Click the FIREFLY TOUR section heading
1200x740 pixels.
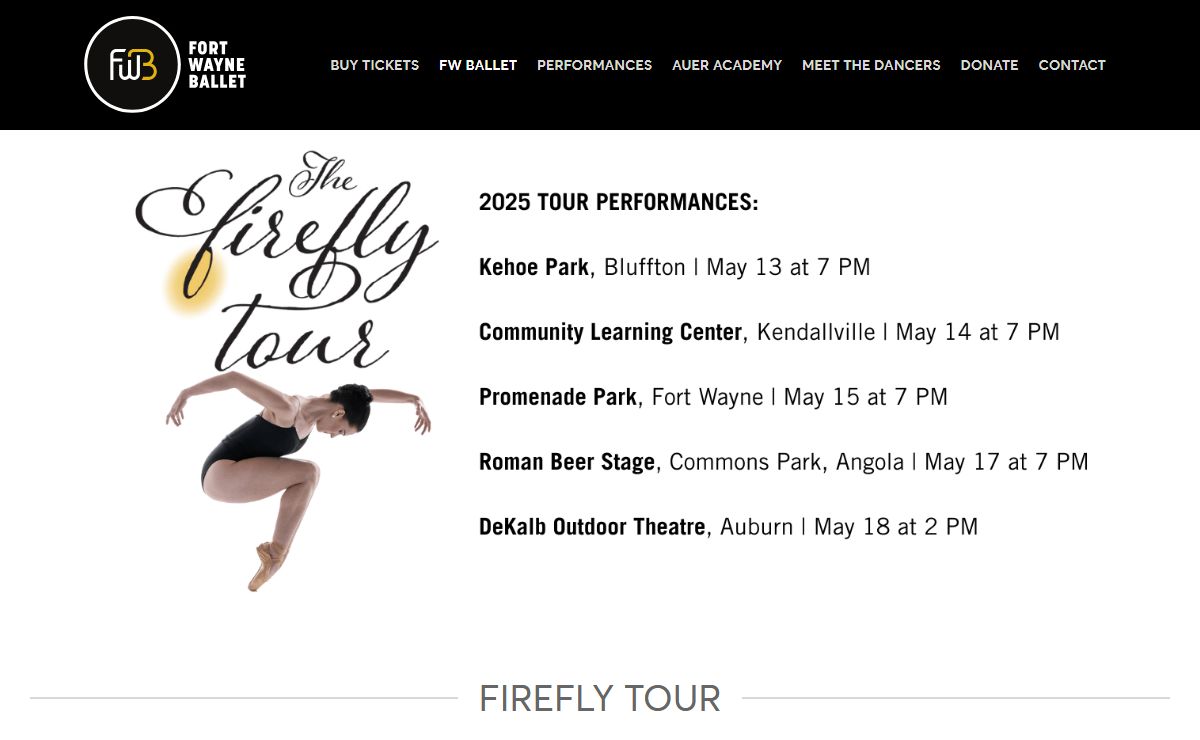[x=600, y=698]
